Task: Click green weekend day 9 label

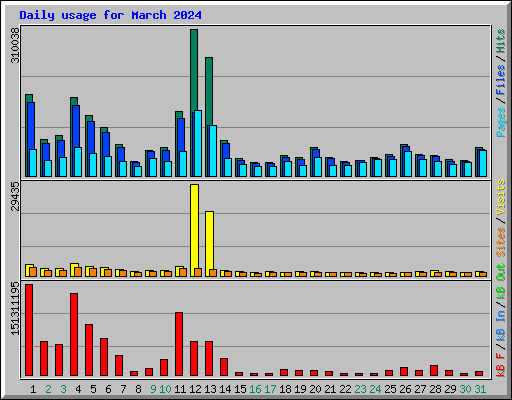Action: [153, 389]
